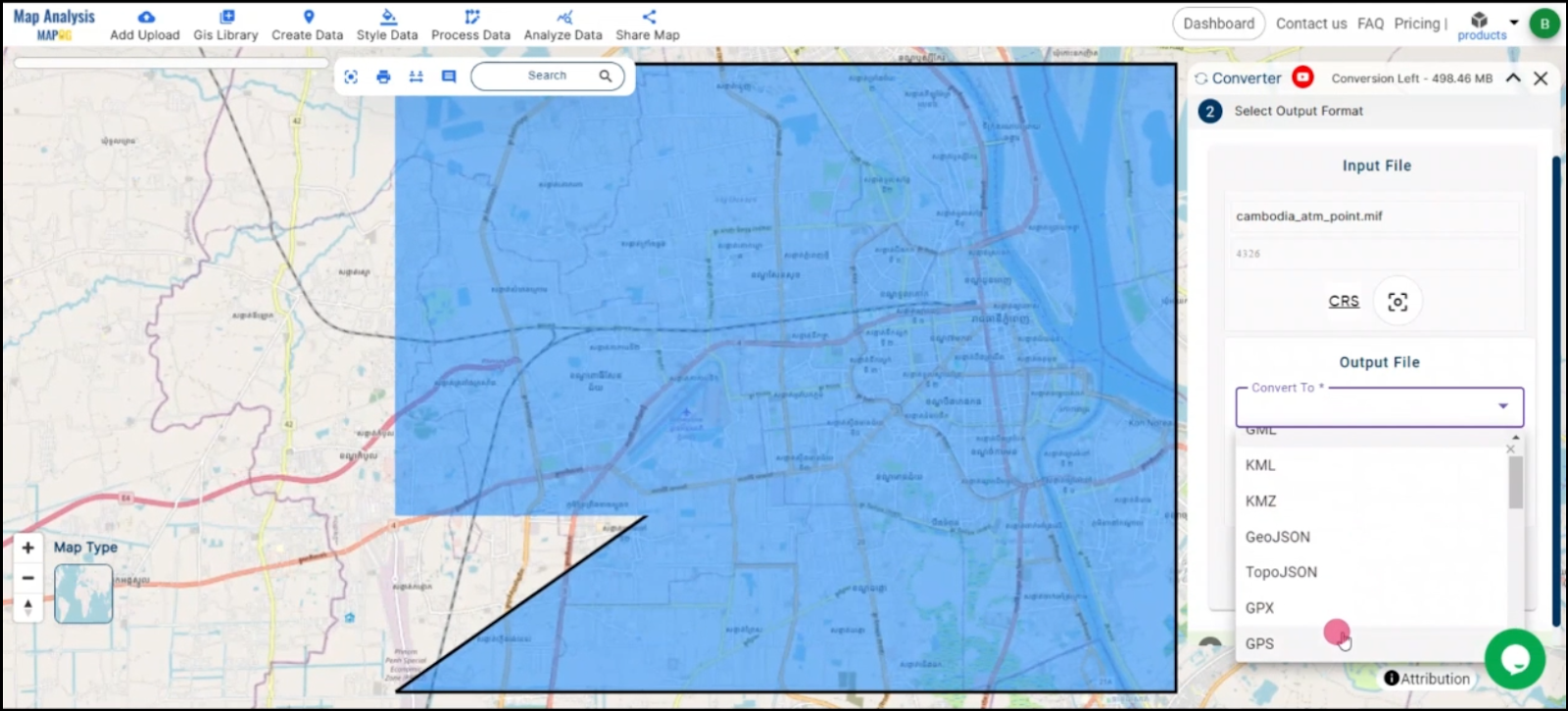Zoom out the map with minus button

pyautogui.click(x=28, y=578)
